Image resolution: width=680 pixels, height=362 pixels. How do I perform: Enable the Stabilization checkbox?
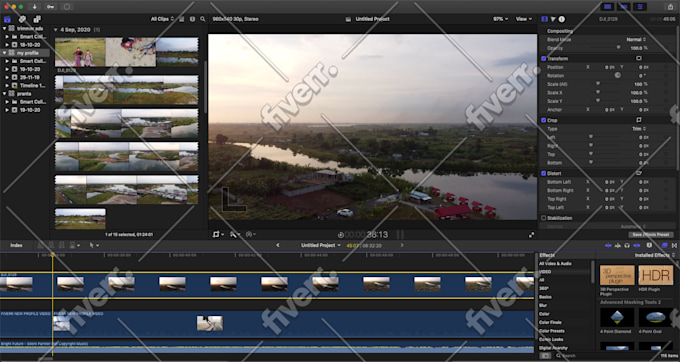pyautogui.click(x=543, y=218)
